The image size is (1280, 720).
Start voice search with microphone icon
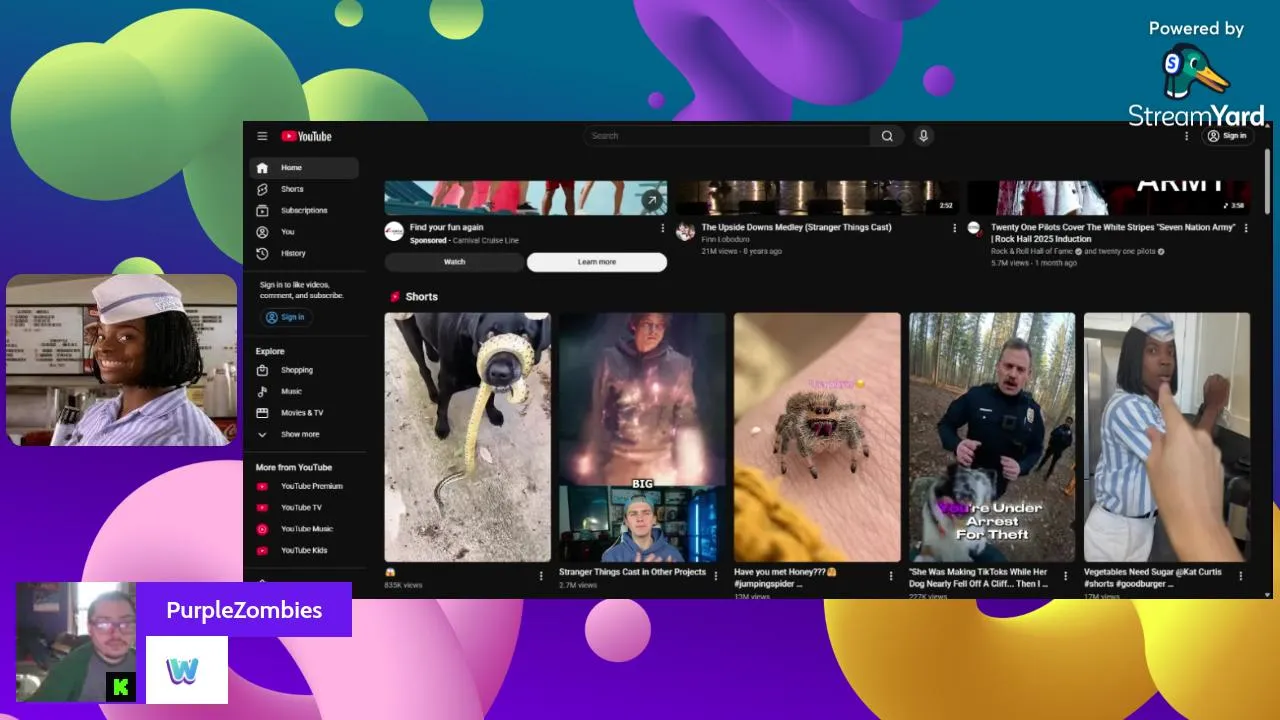point(923,136)
